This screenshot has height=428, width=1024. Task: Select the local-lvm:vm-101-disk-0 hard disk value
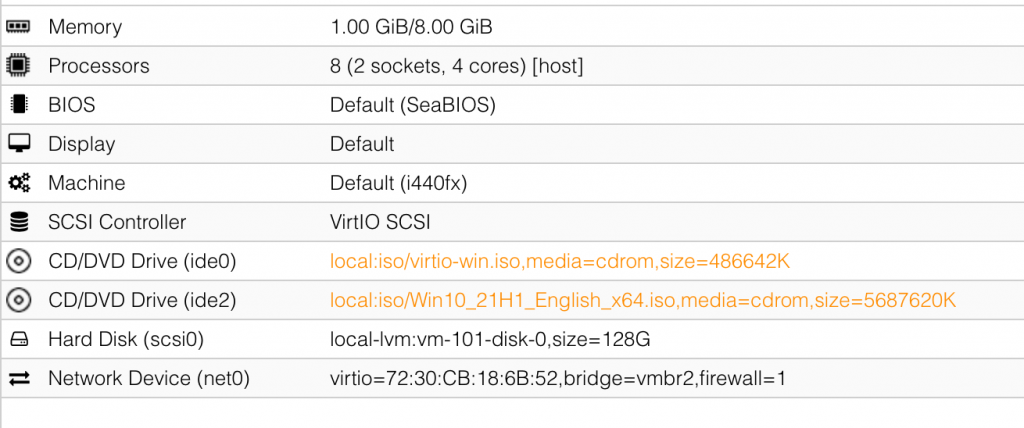(x=490, y=340)
